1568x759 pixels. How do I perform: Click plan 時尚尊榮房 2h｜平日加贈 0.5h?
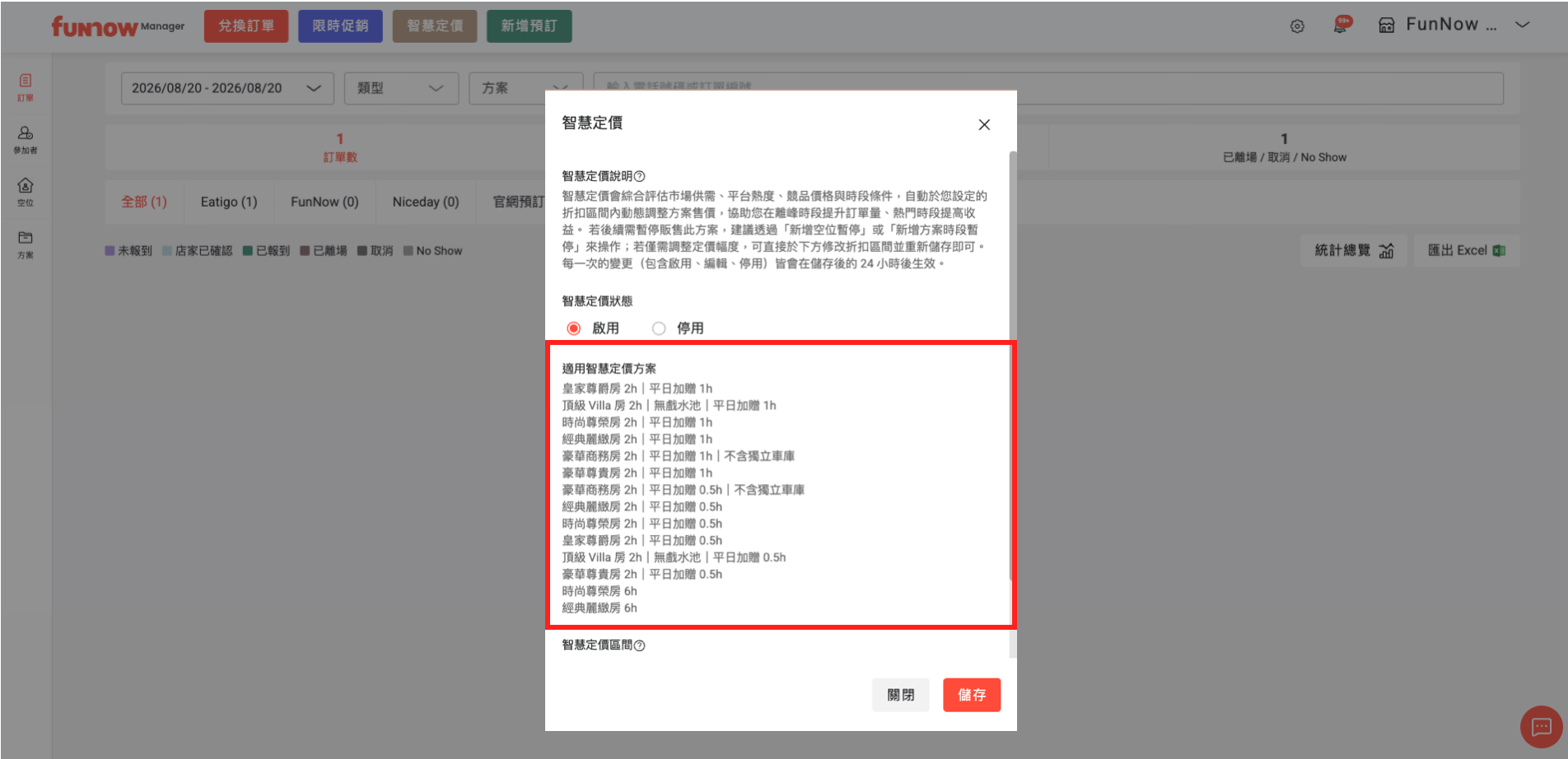[642, 524]
